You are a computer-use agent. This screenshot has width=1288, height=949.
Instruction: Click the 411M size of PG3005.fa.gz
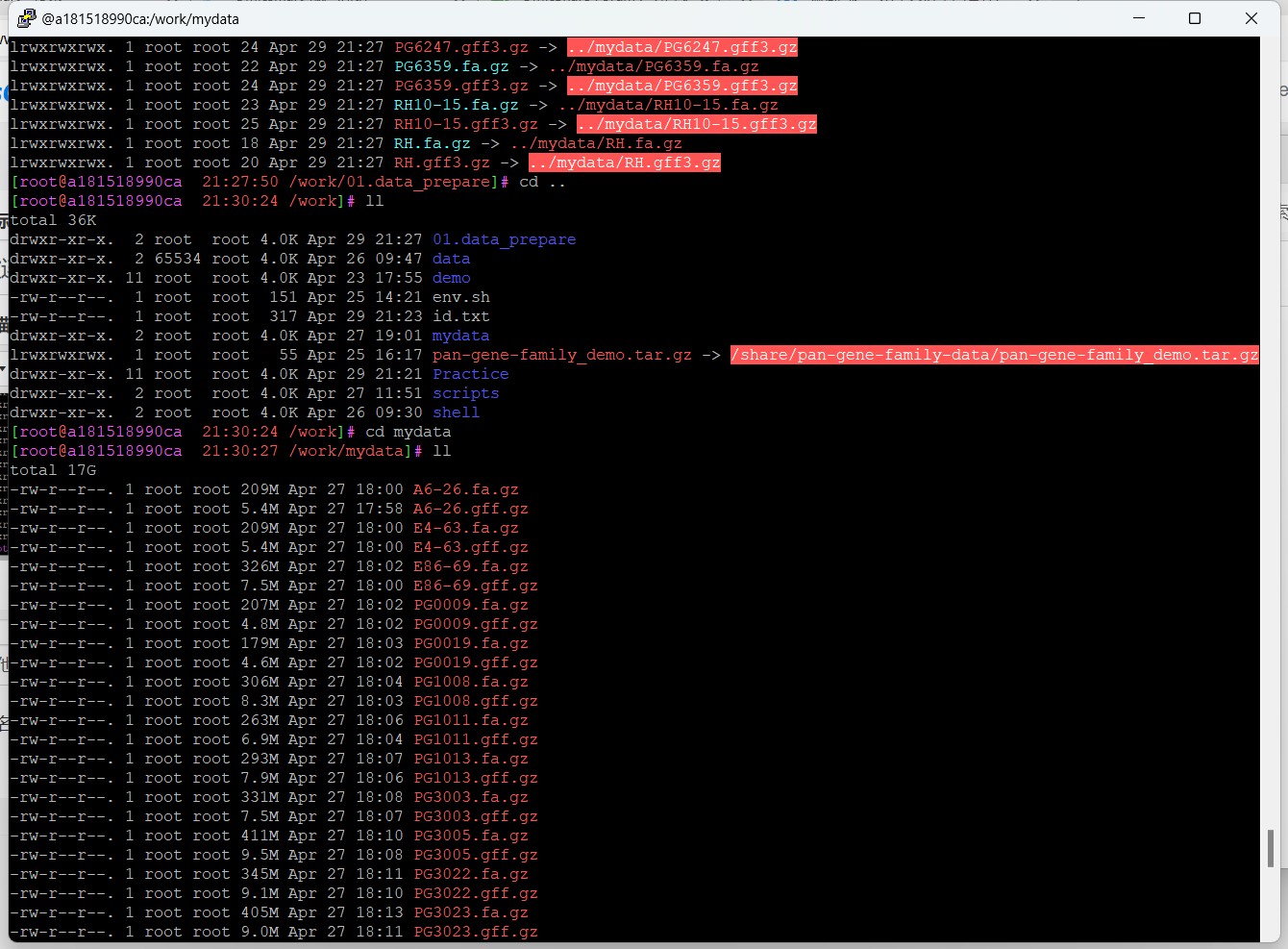click(x=260, y=836)
